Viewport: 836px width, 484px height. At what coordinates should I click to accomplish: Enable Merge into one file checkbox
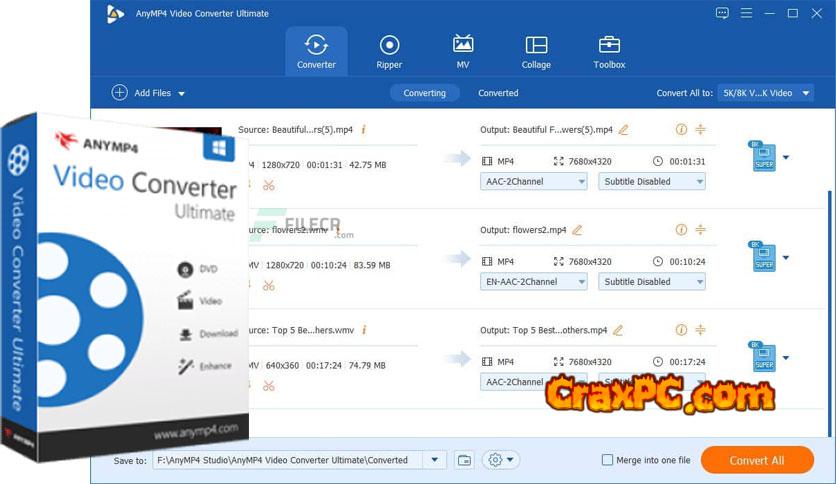(607, 460)
